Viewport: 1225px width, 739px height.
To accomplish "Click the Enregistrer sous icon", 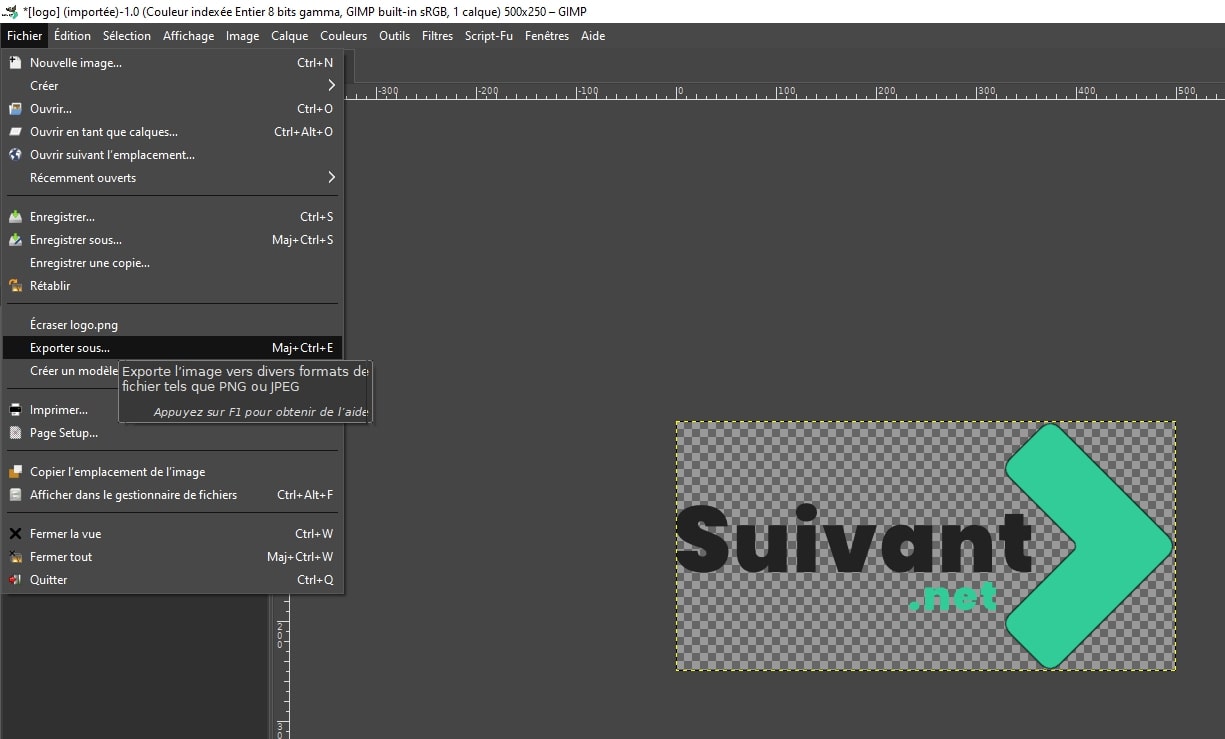I will tap(15, 240).
